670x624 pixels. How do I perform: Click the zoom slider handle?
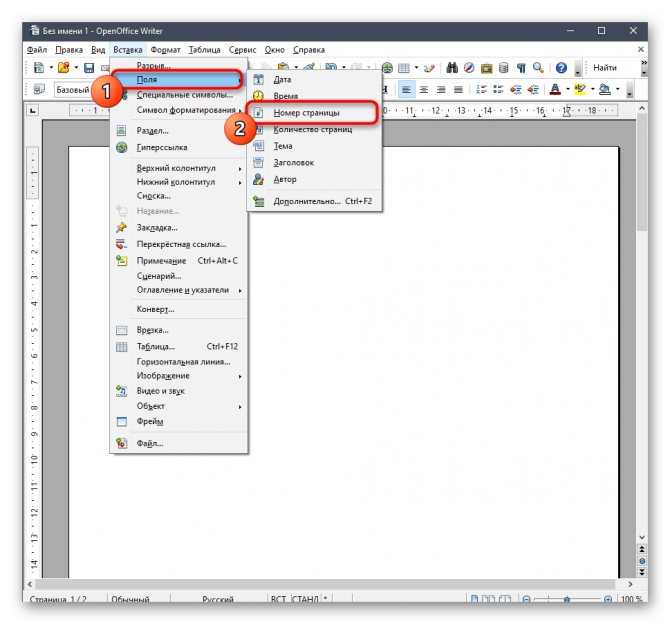(567, 599)
